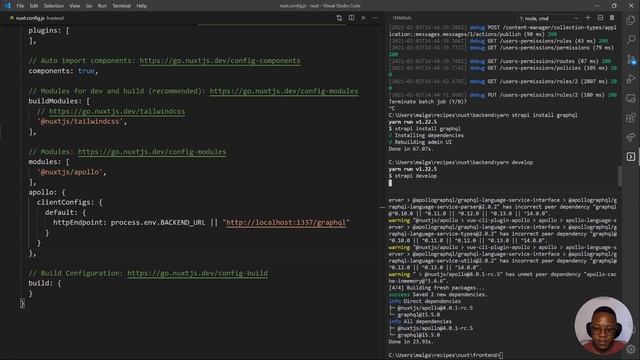Click the 'plugins: [' line

49,30
